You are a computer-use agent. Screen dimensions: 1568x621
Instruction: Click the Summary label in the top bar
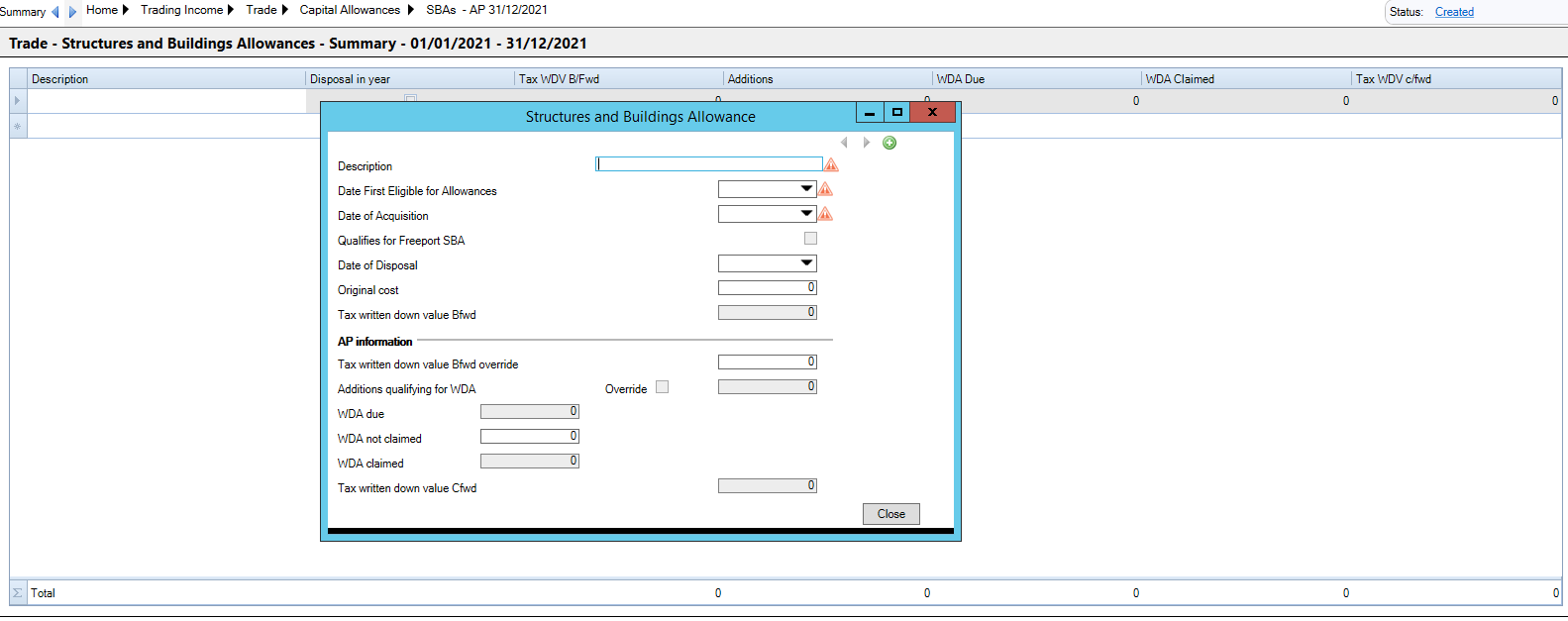(23, 12)
